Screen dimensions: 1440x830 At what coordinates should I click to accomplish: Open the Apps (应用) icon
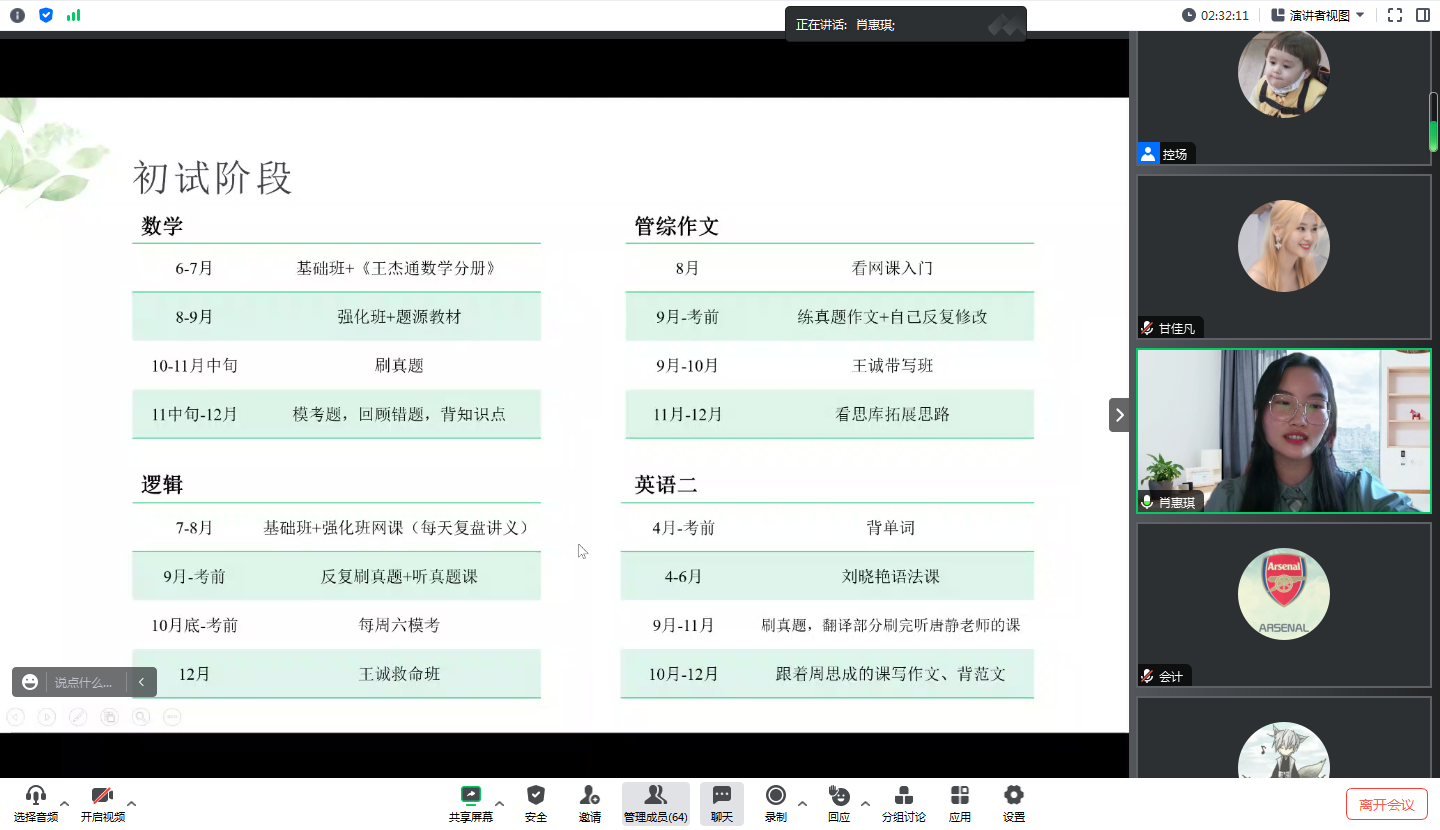pyautogui.click(x=960, y=803)
